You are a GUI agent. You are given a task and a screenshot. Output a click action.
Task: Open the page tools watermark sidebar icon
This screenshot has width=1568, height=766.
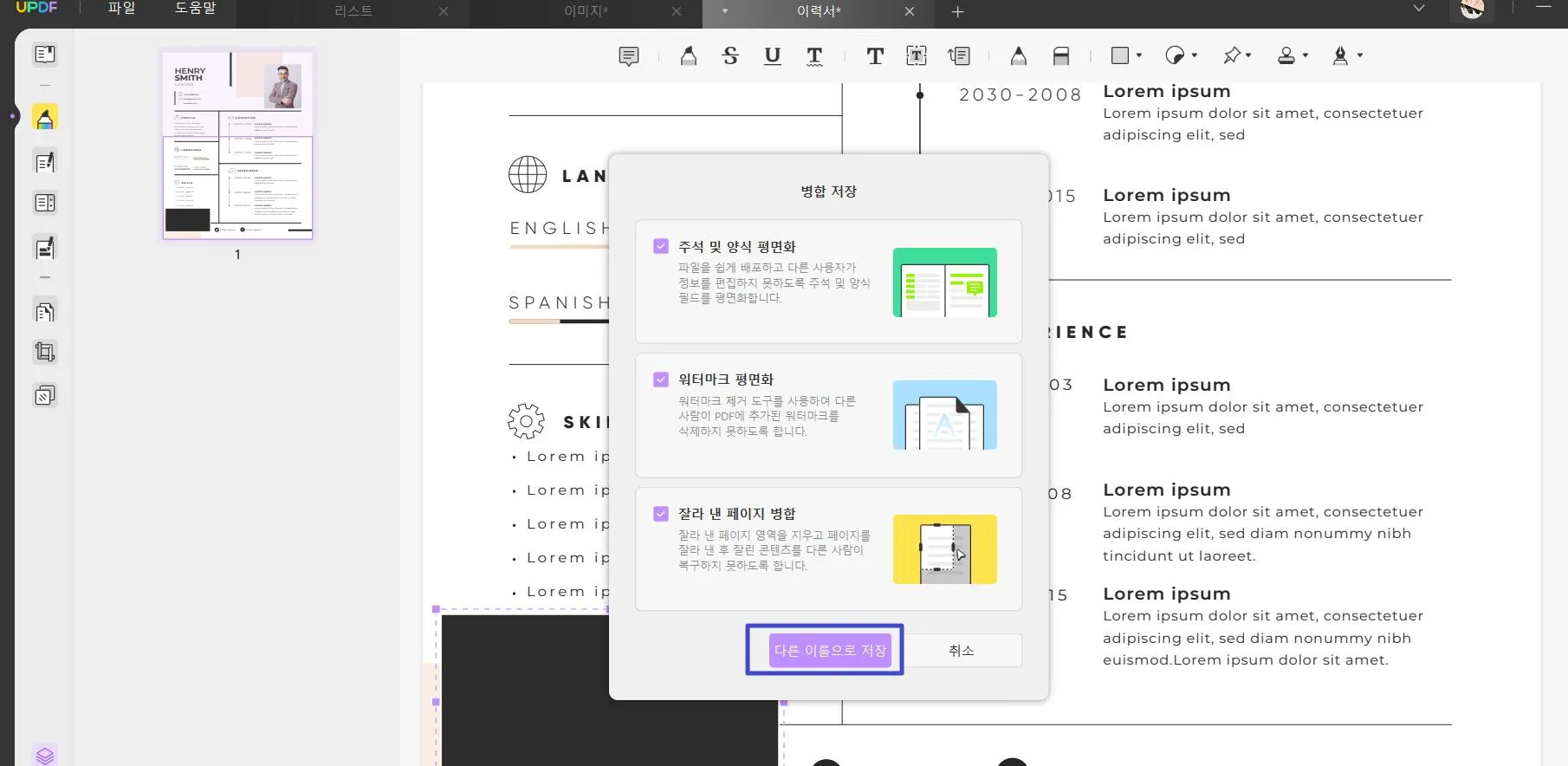[x=45, y=396]
